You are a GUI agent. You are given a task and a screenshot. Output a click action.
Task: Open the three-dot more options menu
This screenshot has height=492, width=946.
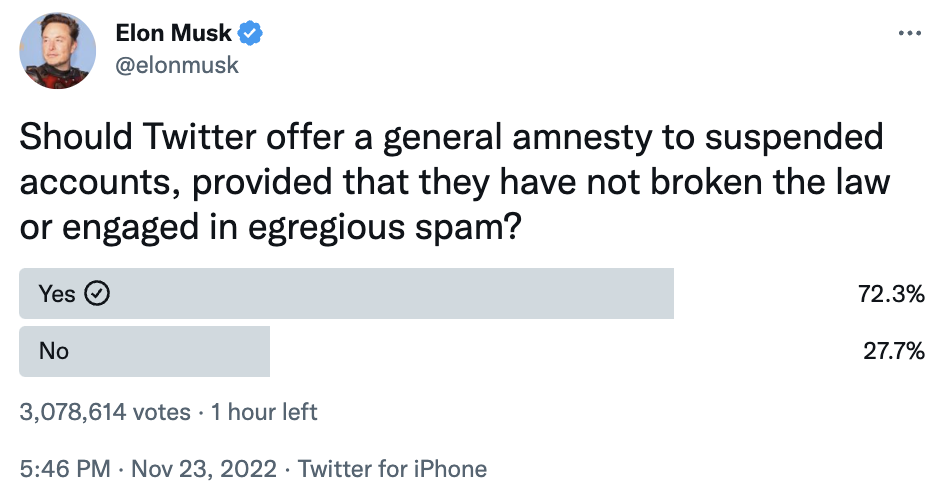tap(910, 33)
